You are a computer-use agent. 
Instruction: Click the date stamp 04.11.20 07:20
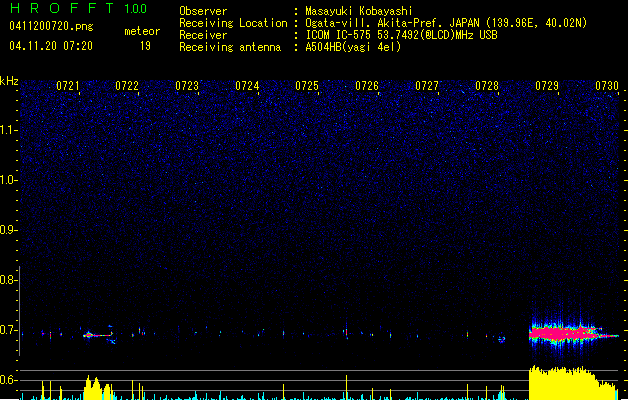(51, 46)
